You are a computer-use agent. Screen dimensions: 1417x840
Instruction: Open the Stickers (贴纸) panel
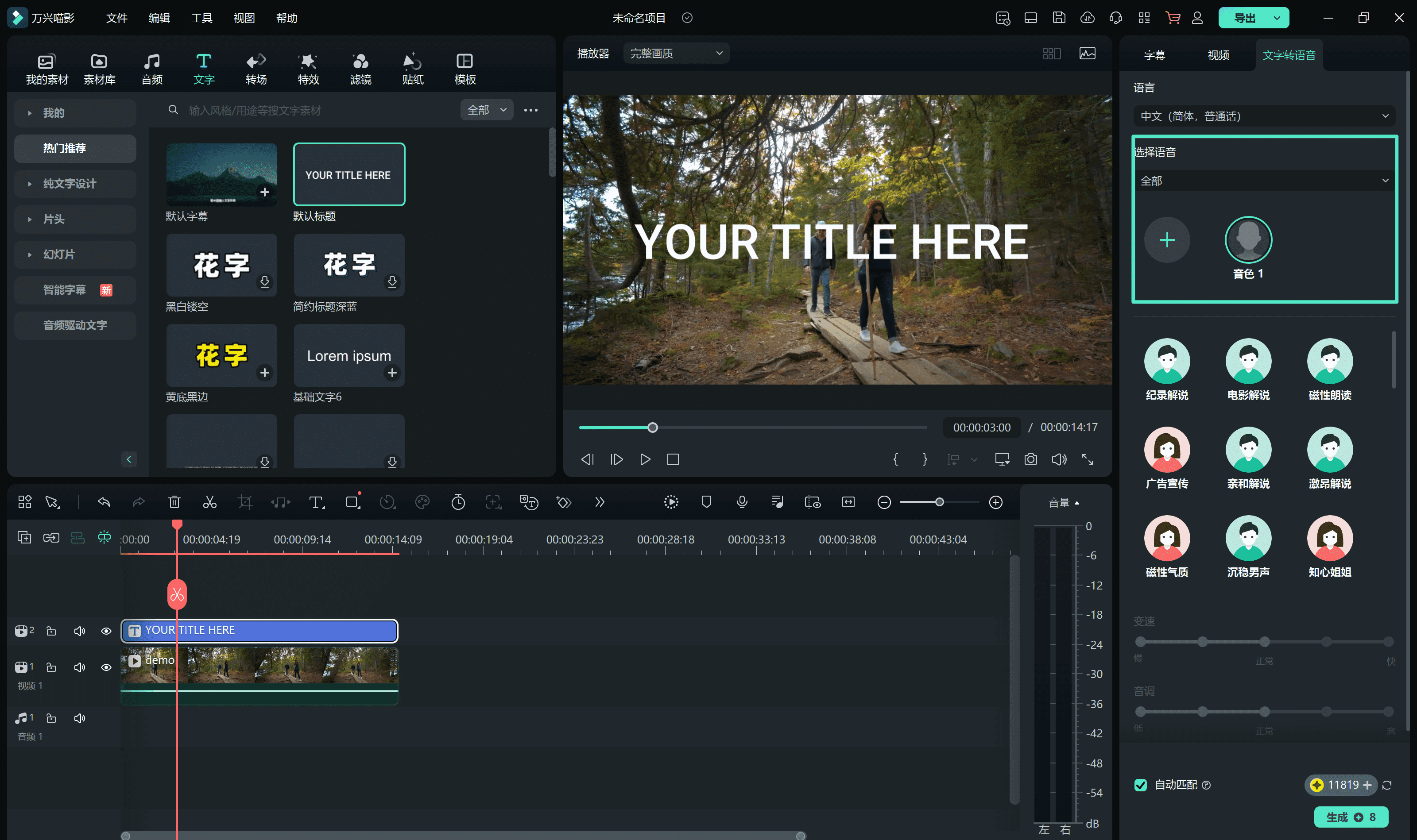[x=413, y=69]
